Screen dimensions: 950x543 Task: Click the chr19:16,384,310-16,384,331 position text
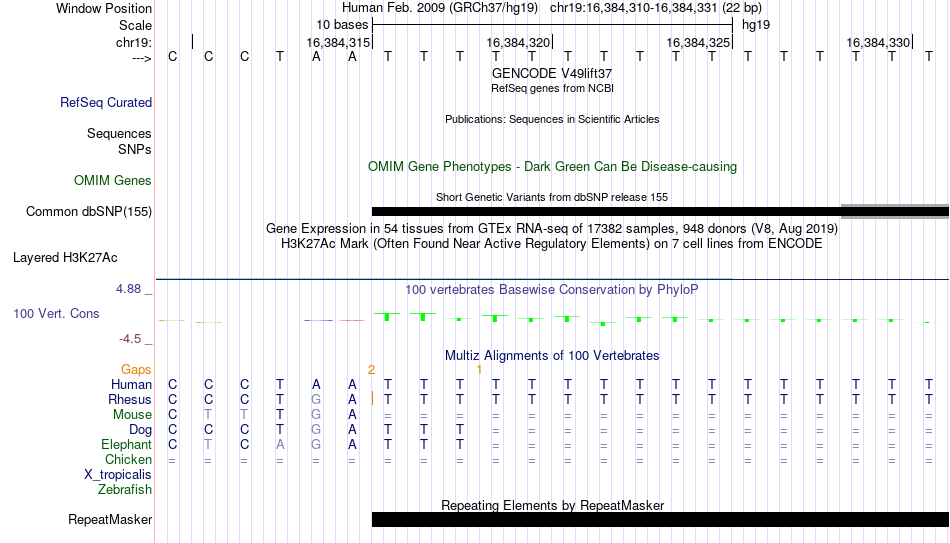(656, 8)
